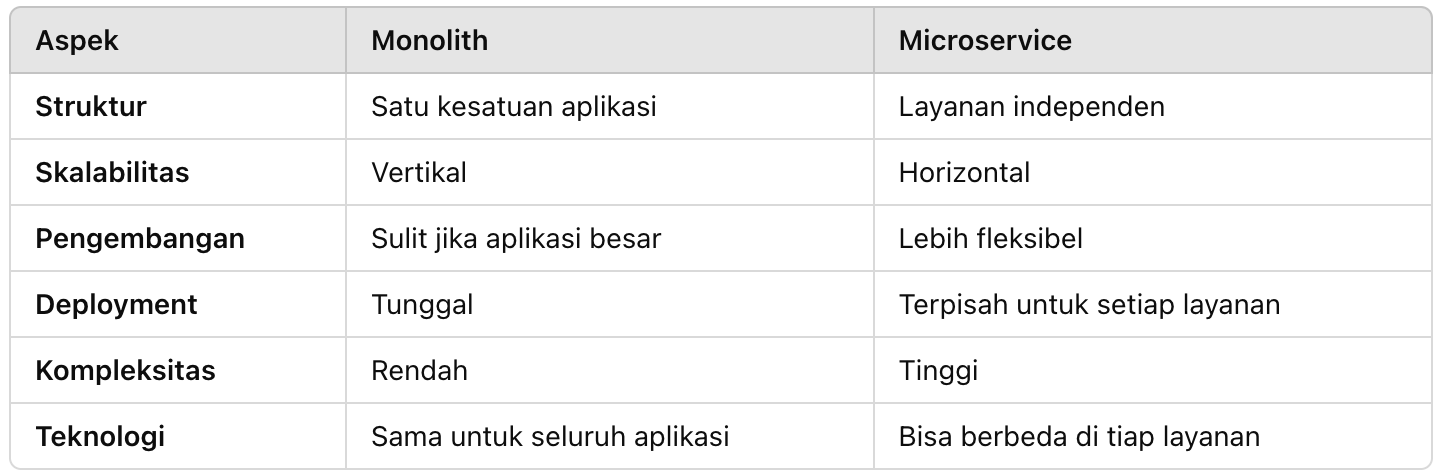
Task: Click the Aspek column header
Action: 77,40
